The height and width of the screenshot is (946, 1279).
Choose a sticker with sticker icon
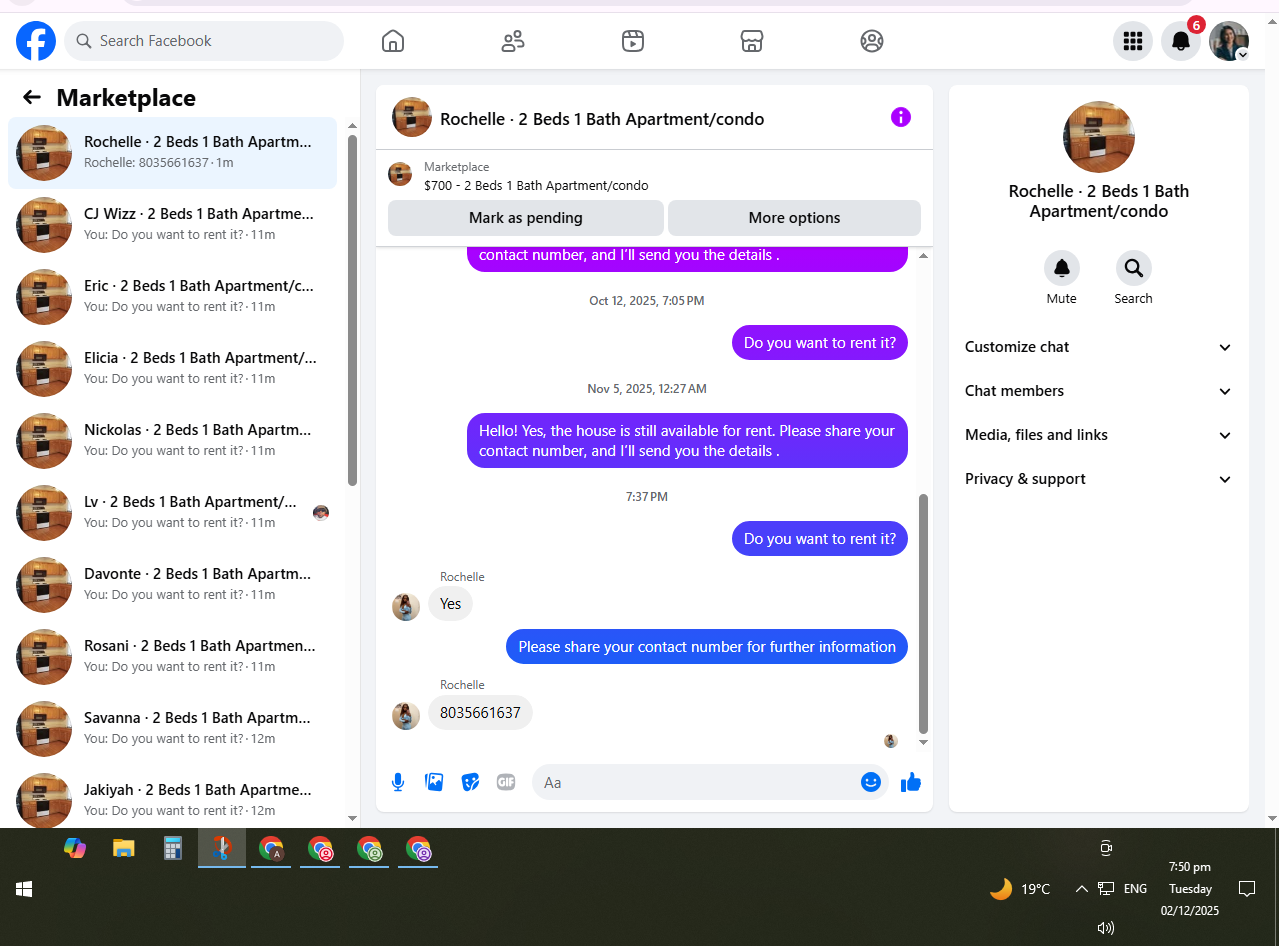(470, 782)
